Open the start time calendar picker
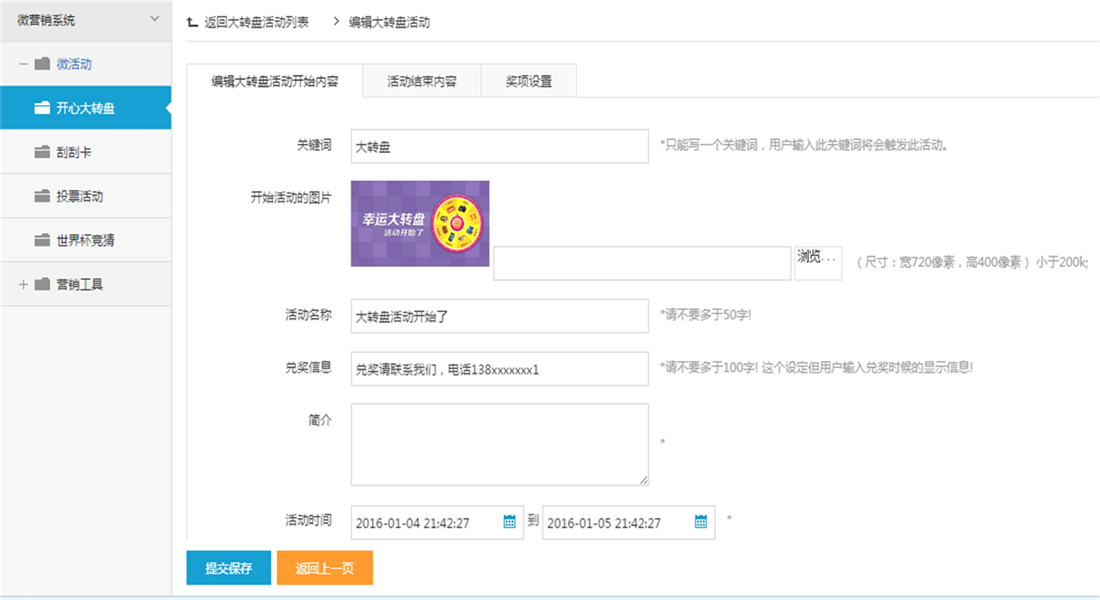 click(x=509, y=521)
